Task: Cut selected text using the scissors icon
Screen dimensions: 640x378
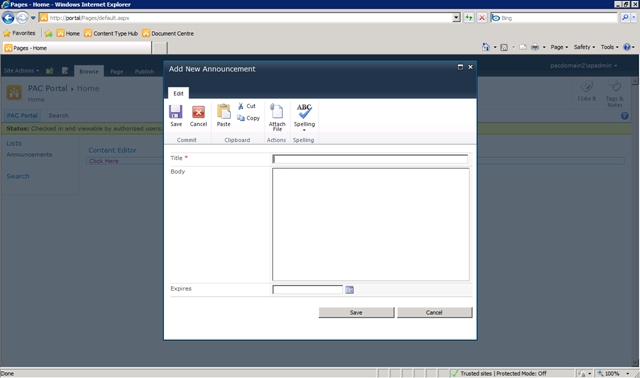Action: (x=241, y=106)
